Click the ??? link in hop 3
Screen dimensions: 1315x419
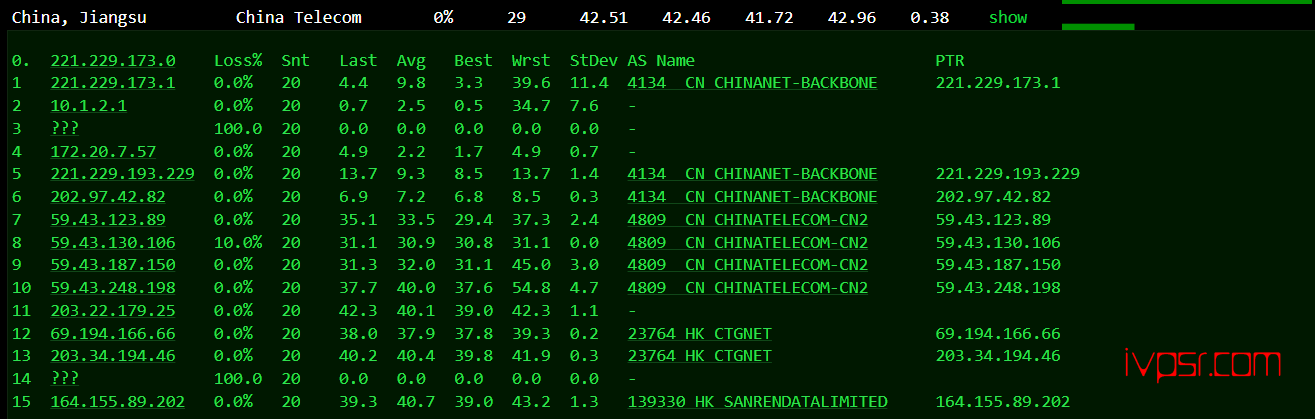[x=65, y=129]
